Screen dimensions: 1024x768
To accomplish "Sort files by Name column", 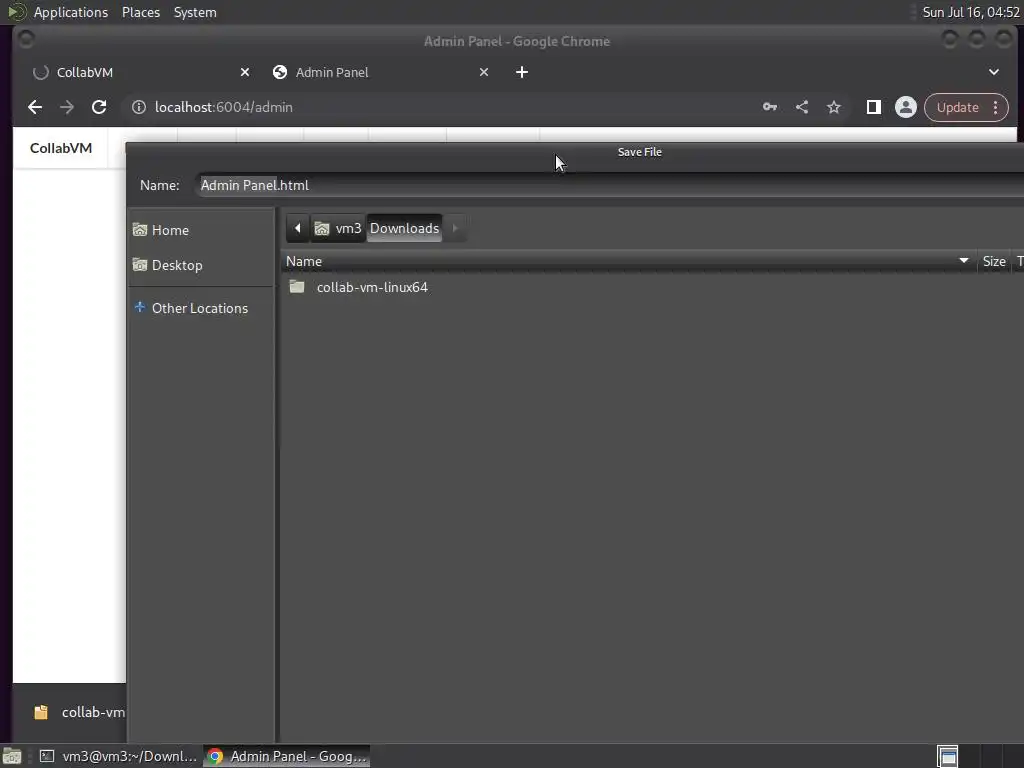I will (628, 261).
